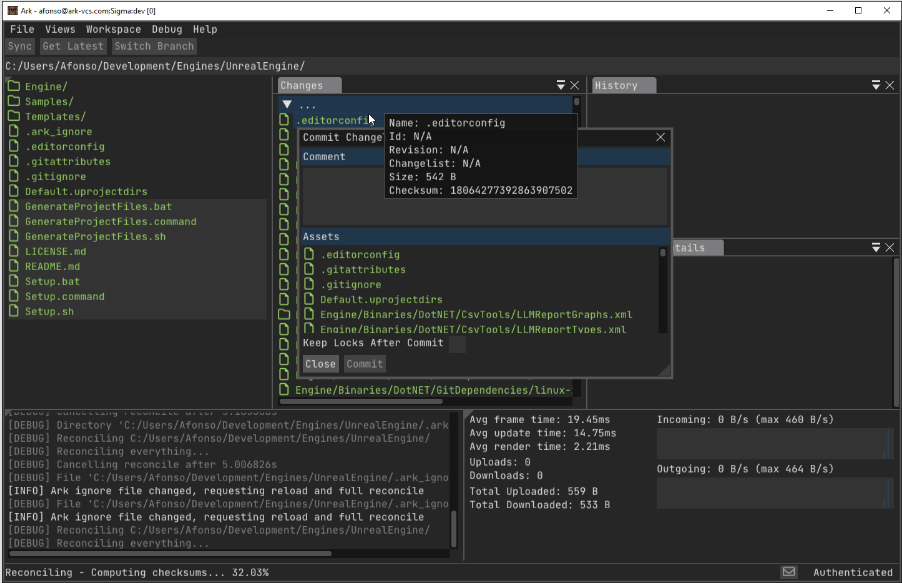The image size is (902, 583).
Task: Click .gitignore file icon in Assets list
Action: (309, 284)
